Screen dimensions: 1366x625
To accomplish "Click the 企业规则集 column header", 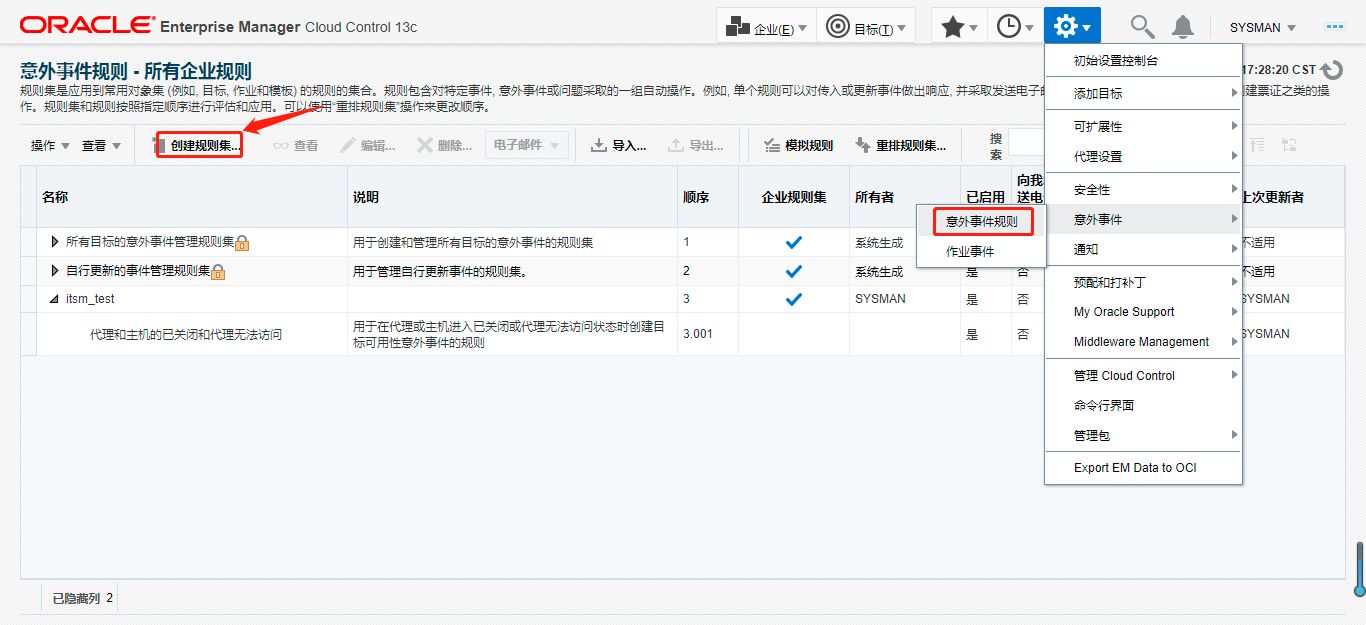I will coord(794,198).
